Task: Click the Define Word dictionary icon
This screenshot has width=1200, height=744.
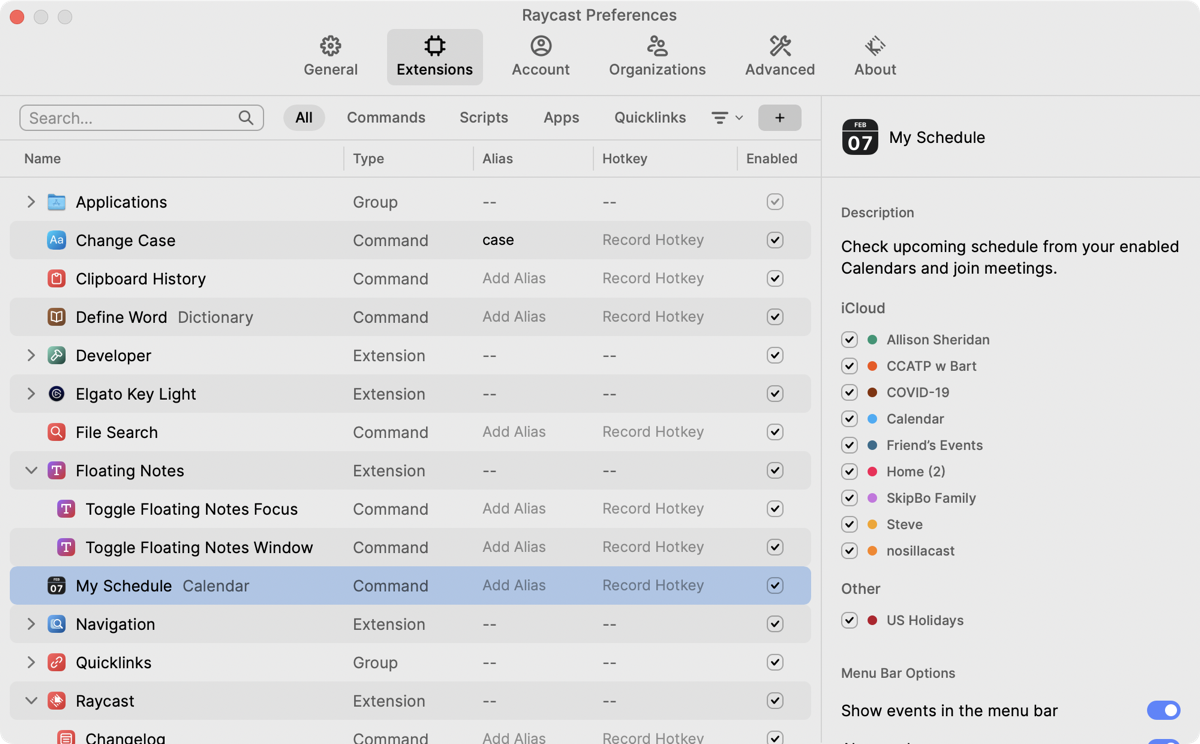Action: pyautogui.click(x=57, y=317)
